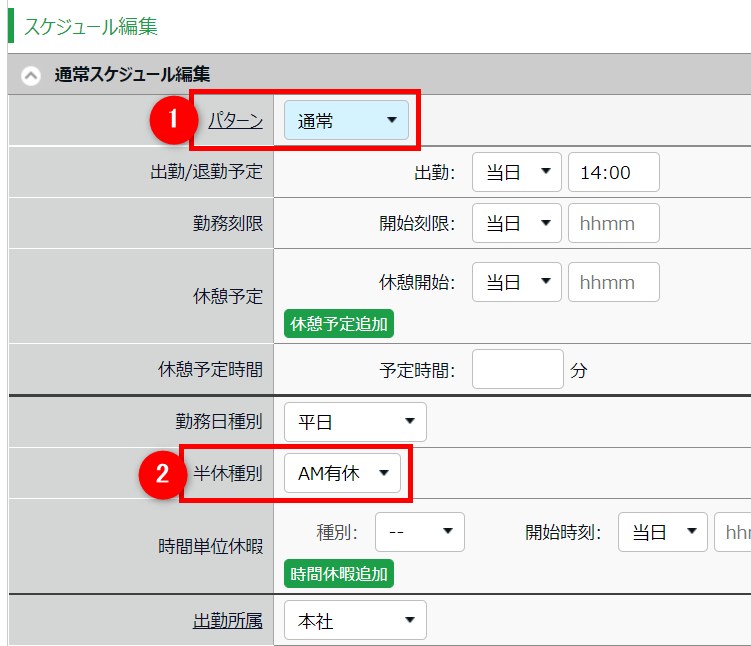Click the 出勤 time field showing 14:00
The image size is (751, 646).
[x=613, y=172]
